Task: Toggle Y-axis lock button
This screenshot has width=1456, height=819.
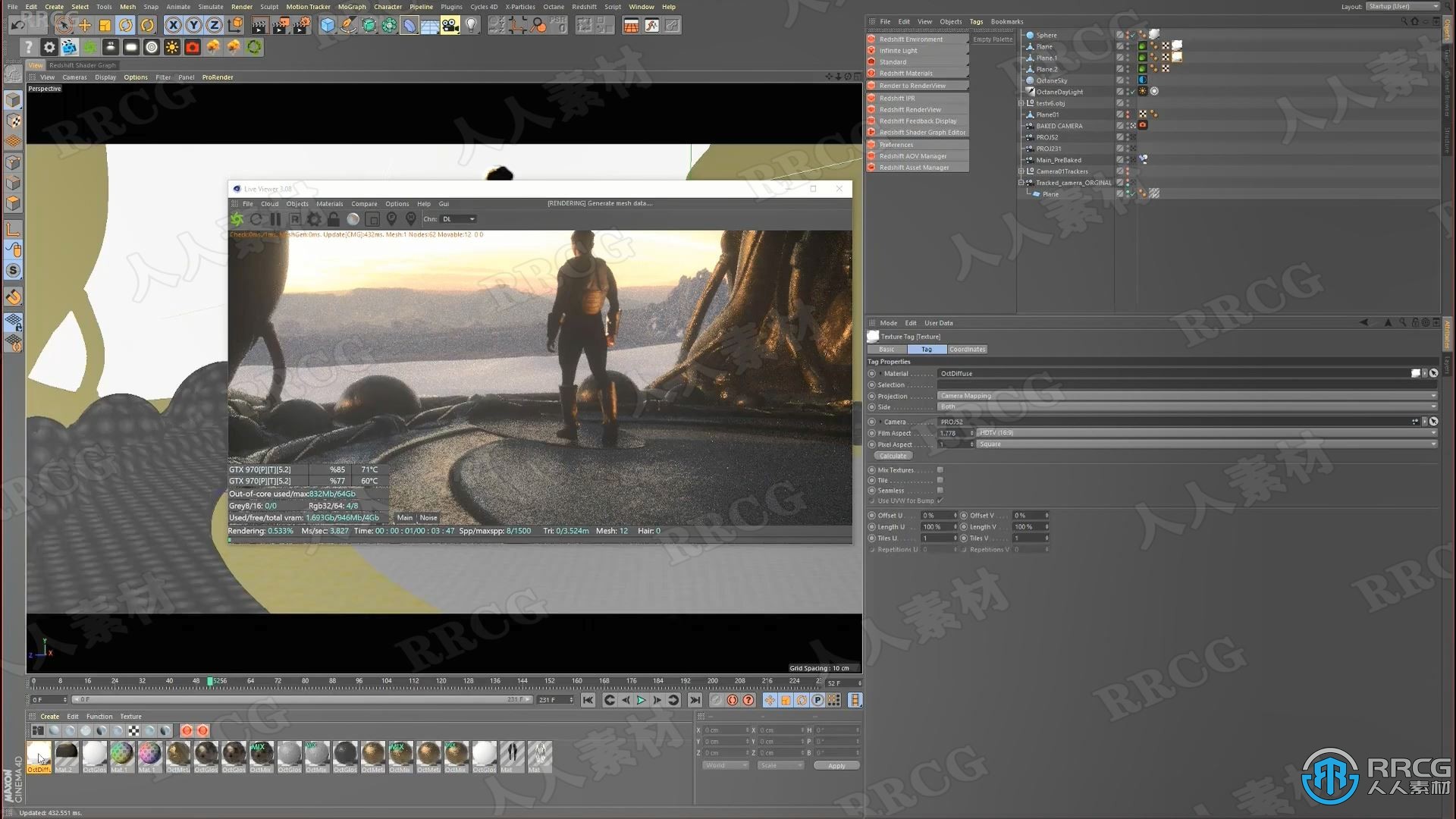Action: click(193, 25)
